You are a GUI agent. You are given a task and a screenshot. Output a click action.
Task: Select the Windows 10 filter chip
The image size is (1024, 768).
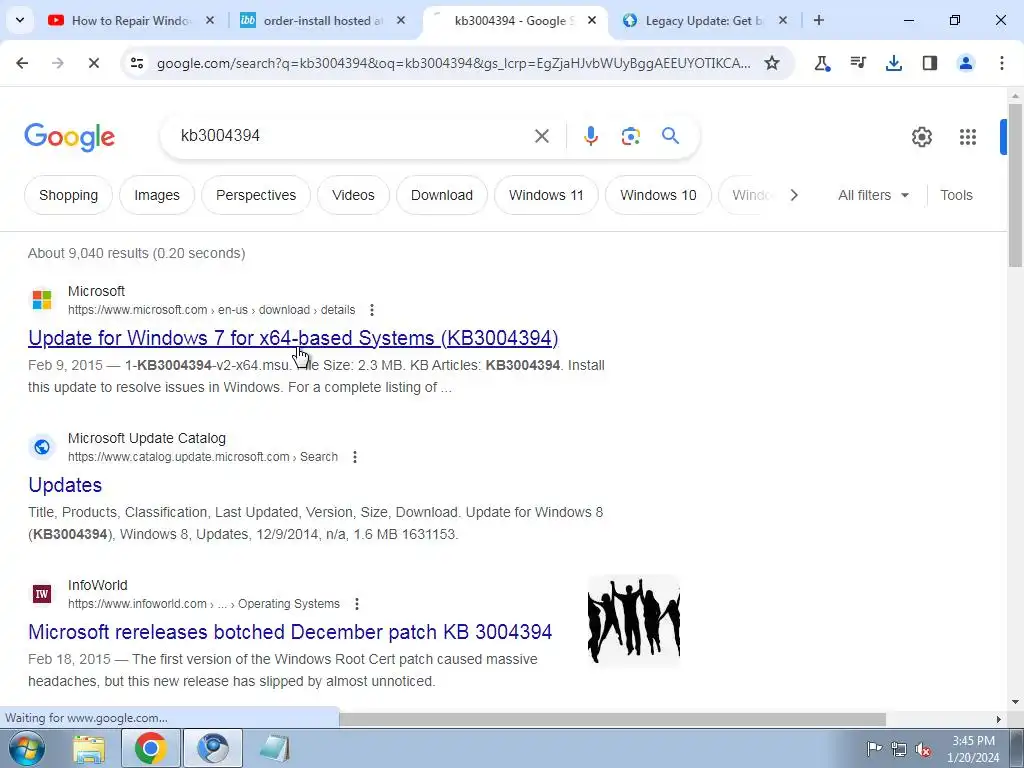pos(658,195)
